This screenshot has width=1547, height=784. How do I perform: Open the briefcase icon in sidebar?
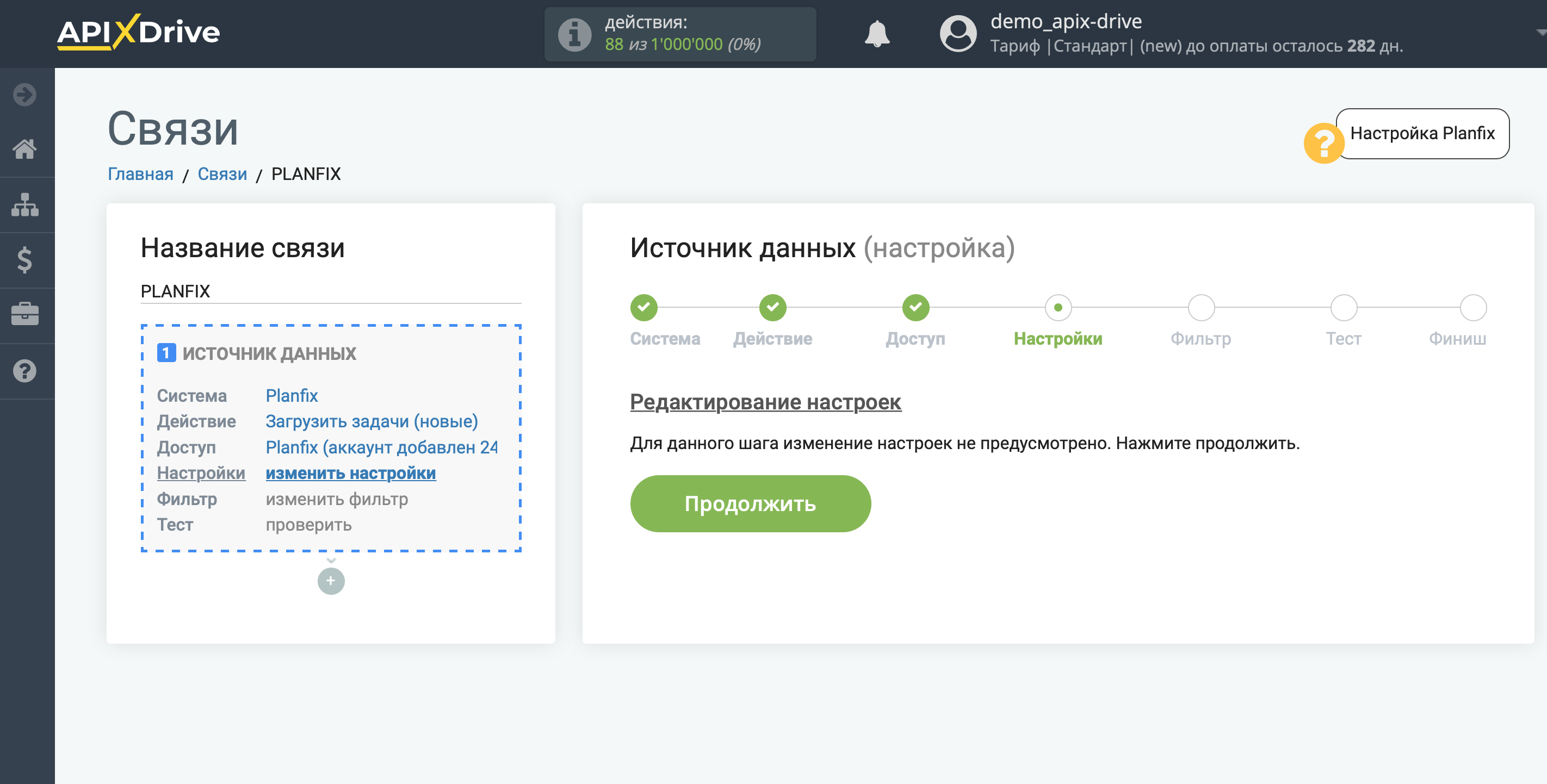pyautogui.click(x=24, y=315)
